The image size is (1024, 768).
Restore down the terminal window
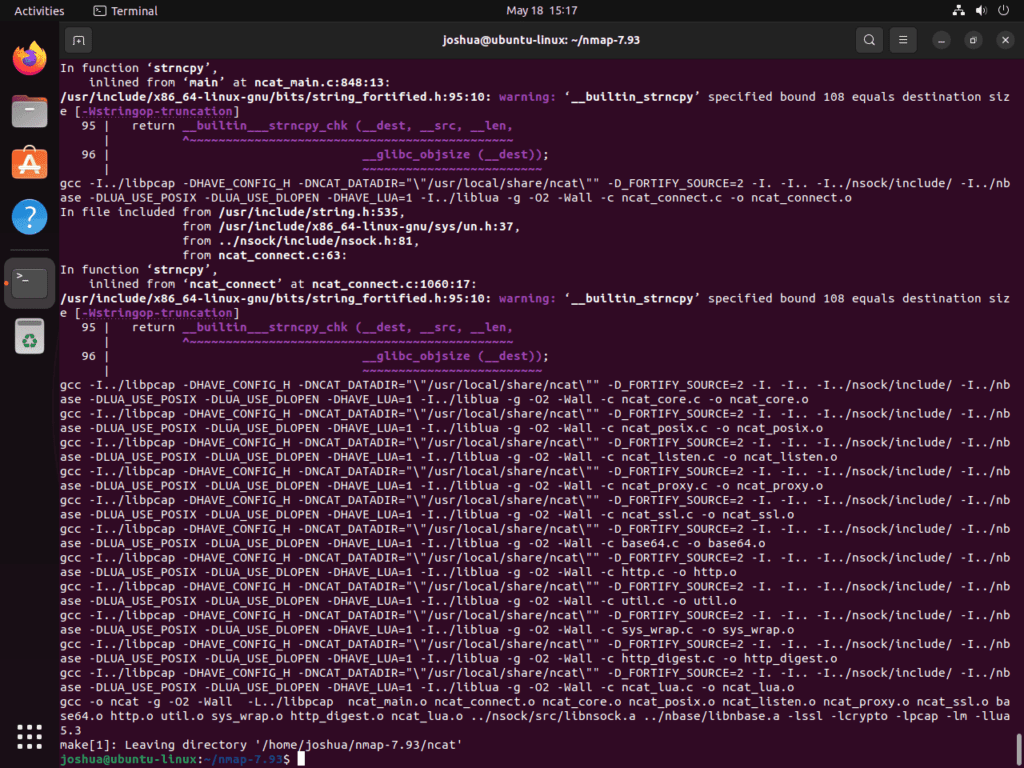(x=973, y=40)
